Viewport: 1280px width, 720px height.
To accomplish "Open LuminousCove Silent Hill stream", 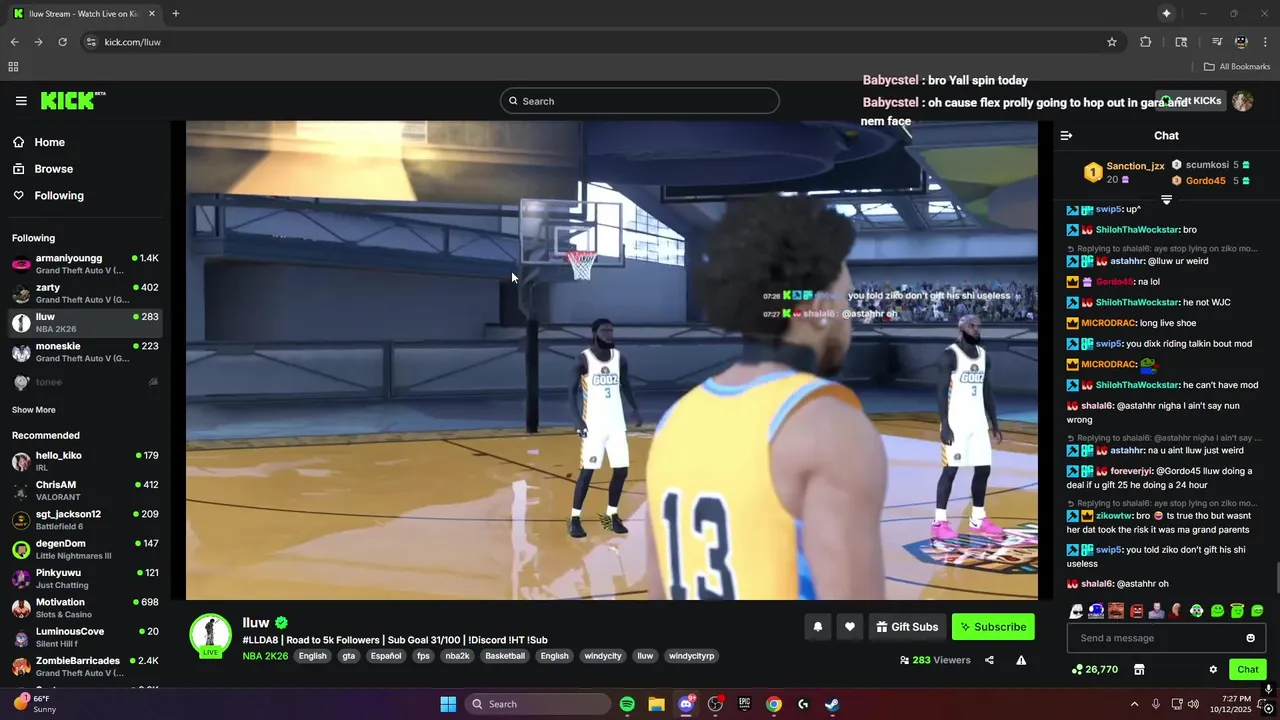I will (x=85, y=637).
